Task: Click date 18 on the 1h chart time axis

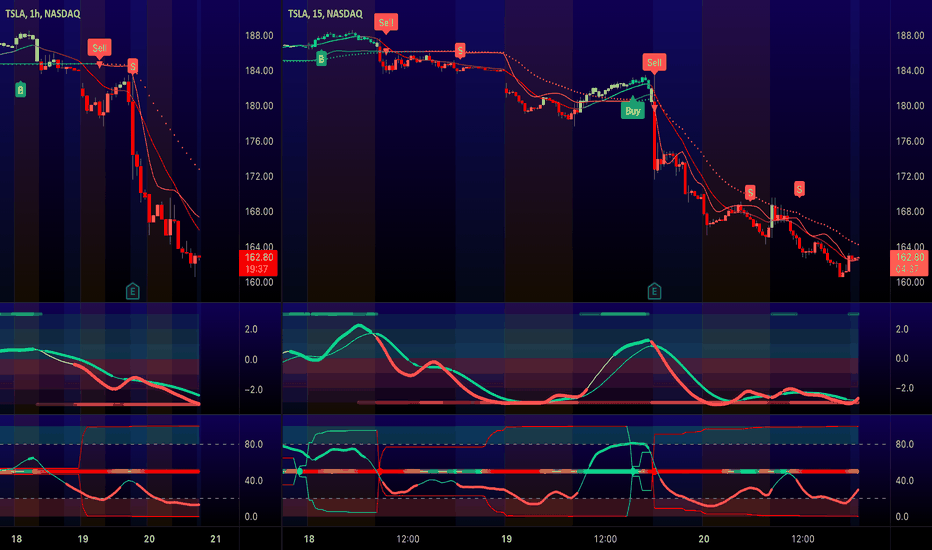Action: pyautogui.click(x=17, y=539)
